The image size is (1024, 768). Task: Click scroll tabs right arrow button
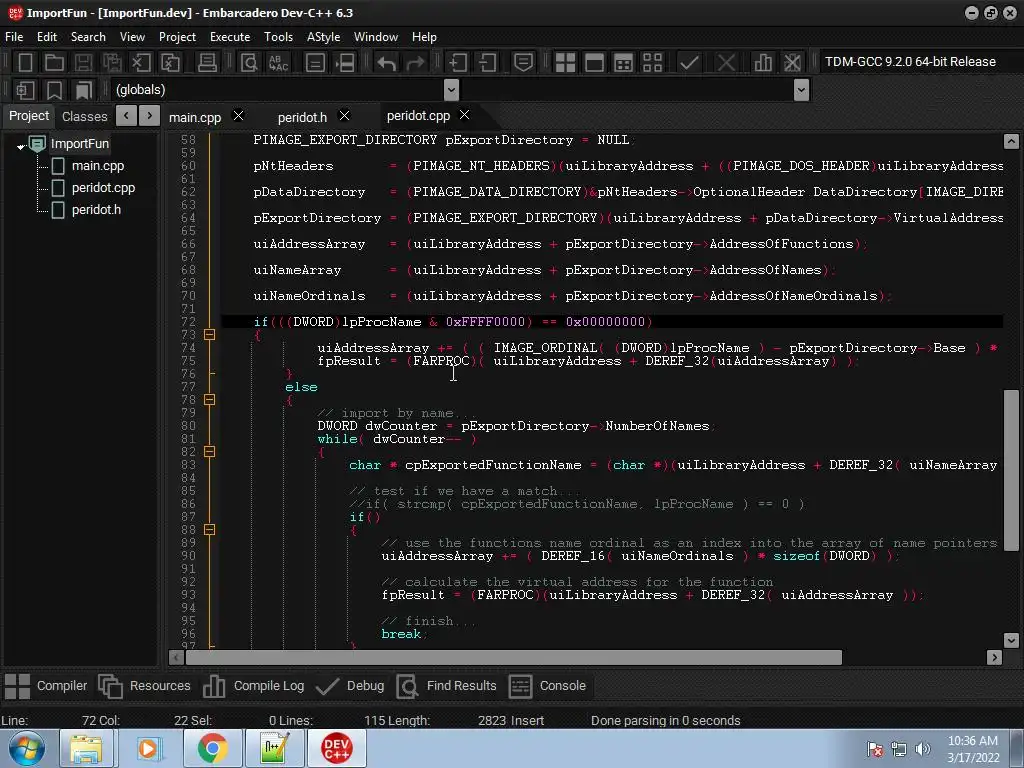150,116
